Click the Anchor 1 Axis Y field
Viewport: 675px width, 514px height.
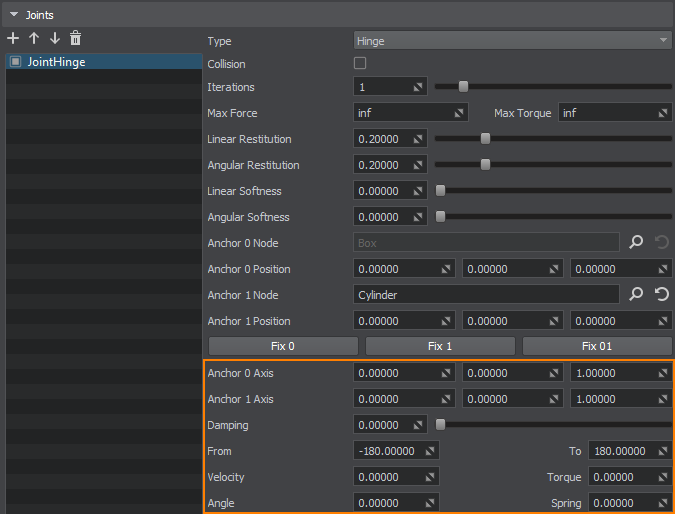[513, 399]
